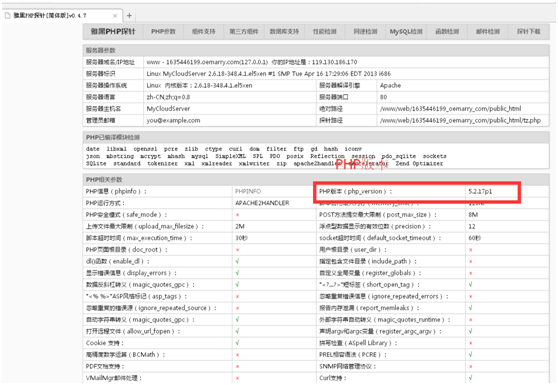The width and height of the screenshot is (558, 385).
Task: Click the PHPINFO link
Action: [x=248, y=191]
